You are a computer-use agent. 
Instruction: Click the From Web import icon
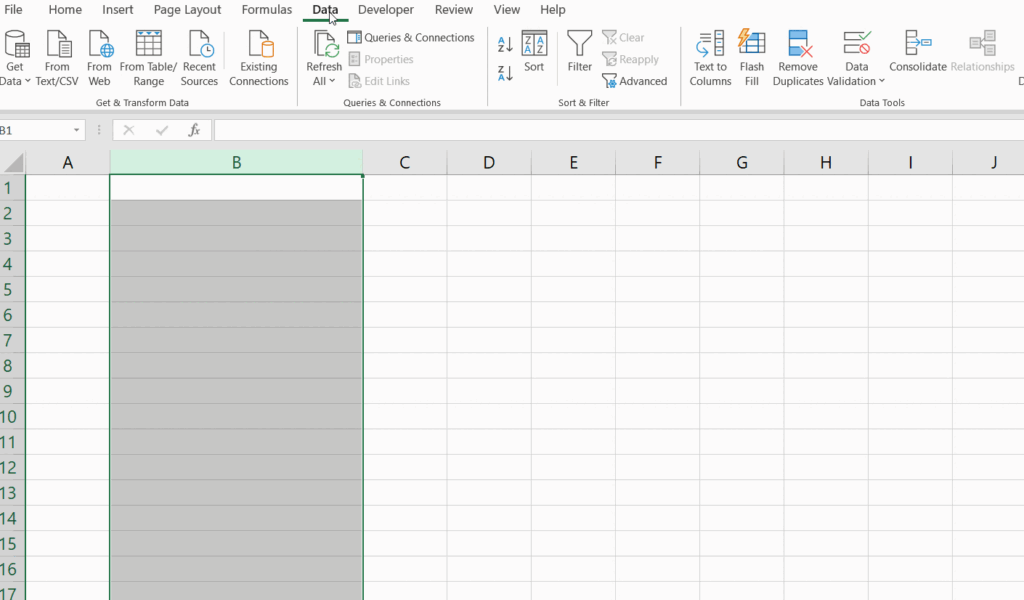(99, 46)
